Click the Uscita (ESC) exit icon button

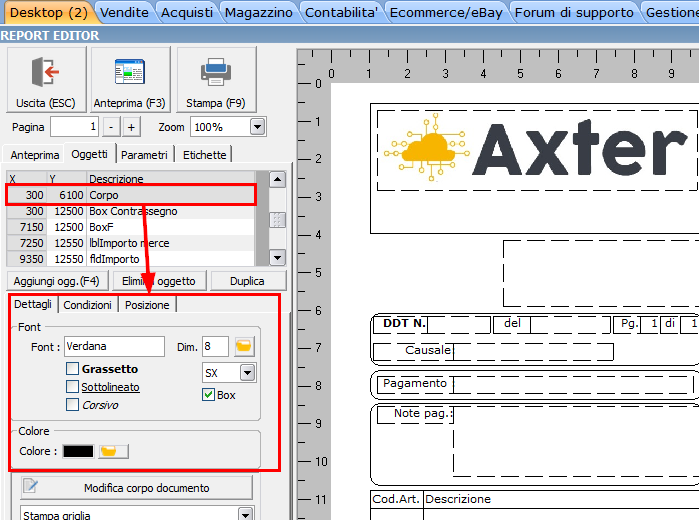[46, 79]
